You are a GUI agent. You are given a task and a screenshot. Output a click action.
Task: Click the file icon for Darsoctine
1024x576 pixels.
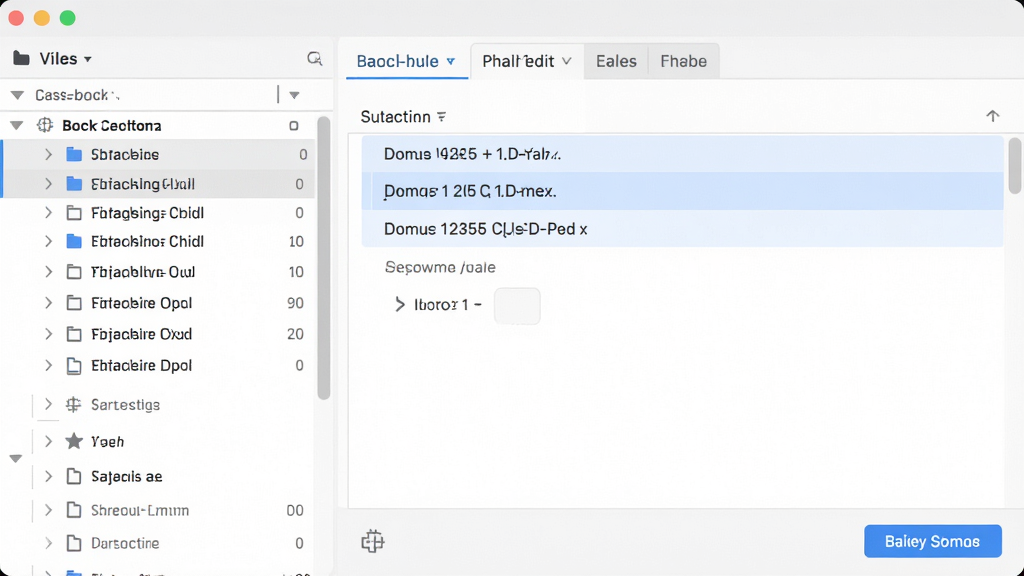pos(74,543)
